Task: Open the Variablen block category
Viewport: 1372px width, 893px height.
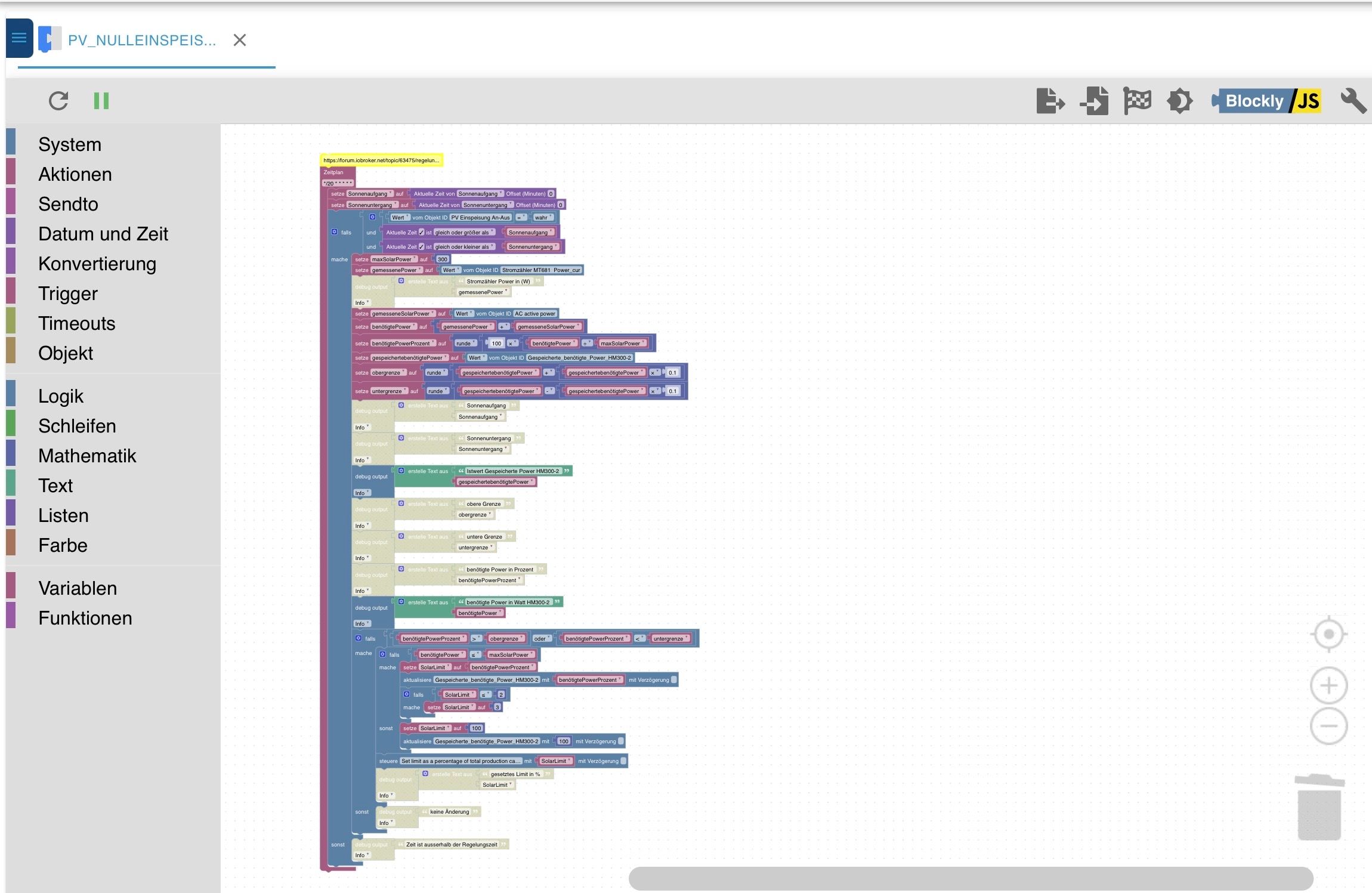Action: pos(78,588)
